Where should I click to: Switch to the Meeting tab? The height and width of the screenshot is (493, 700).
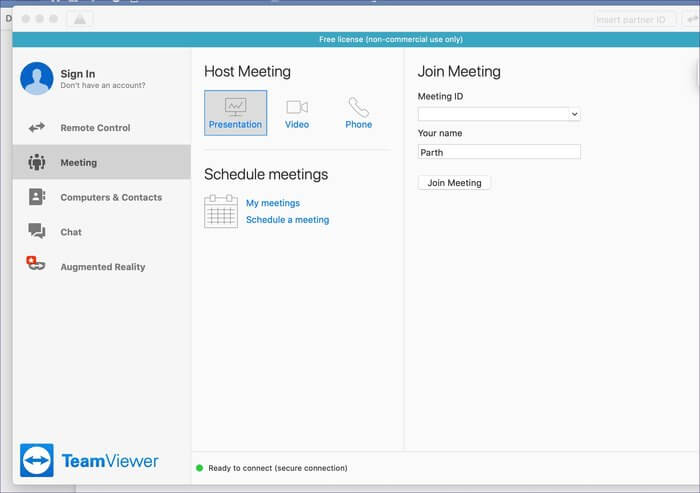click(x=102, y=162)
